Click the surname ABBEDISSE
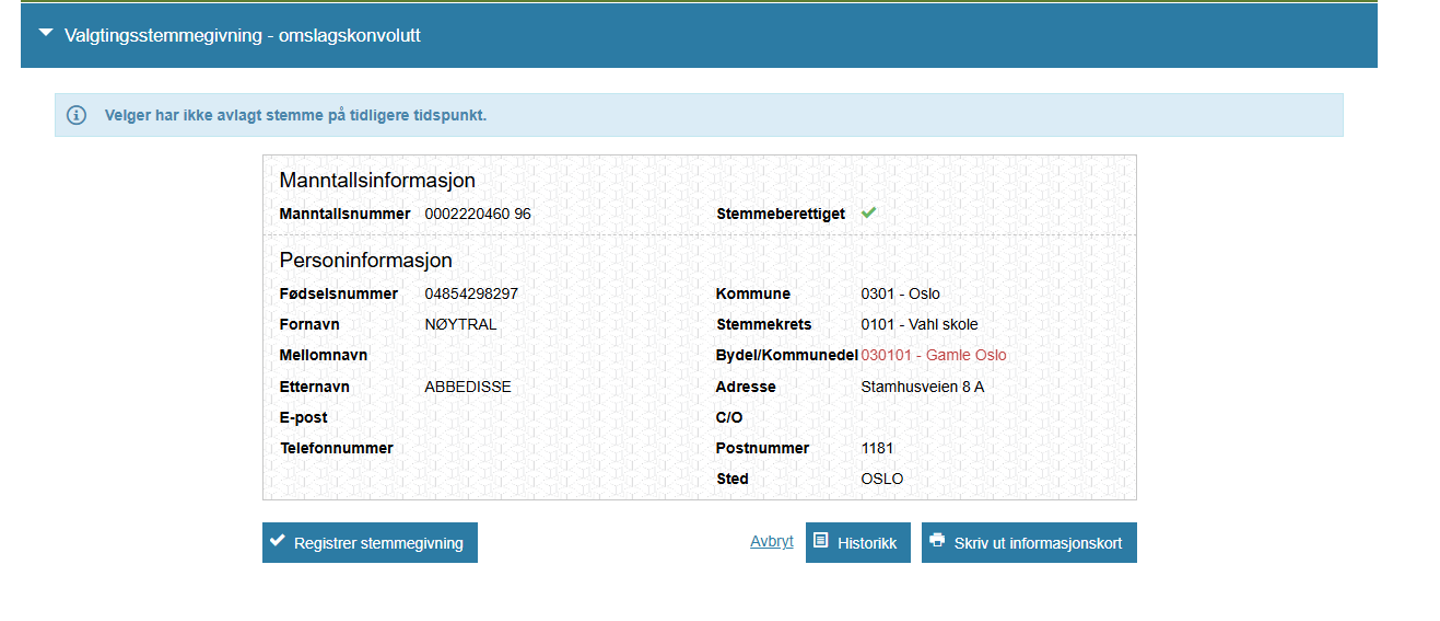Viewport: 1440px width, 621px height. [x=467, y=386]
